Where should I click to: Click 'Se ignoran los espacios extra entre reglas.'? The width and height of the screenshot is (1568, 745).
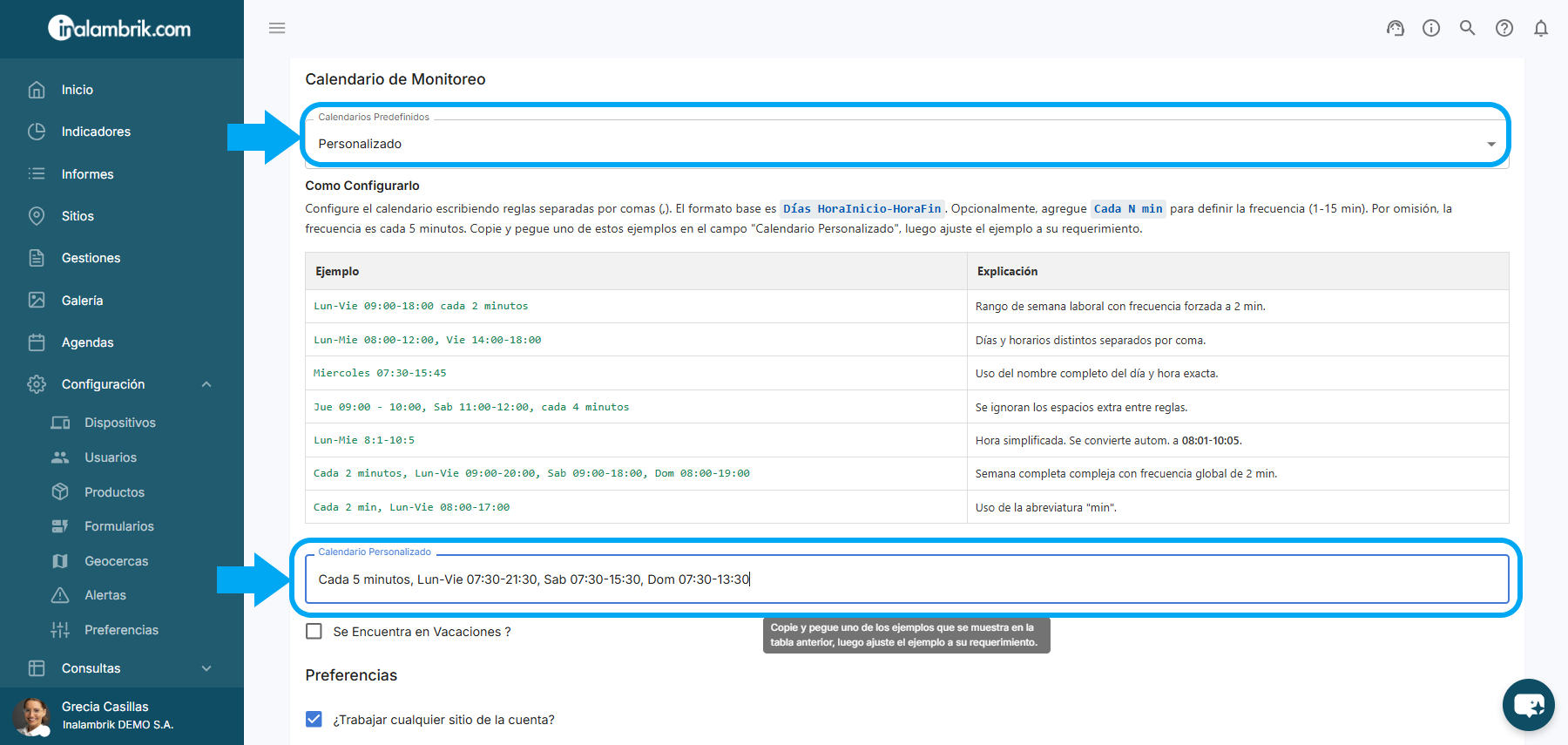pyautogui.click(x=1081, y=407)
